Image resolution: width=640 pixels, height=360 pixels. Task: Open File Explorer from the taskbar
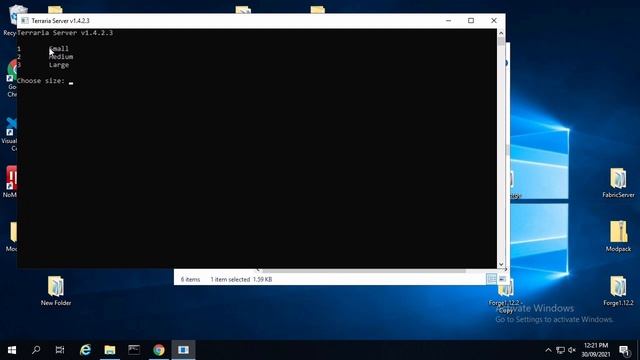pos(110,350)
